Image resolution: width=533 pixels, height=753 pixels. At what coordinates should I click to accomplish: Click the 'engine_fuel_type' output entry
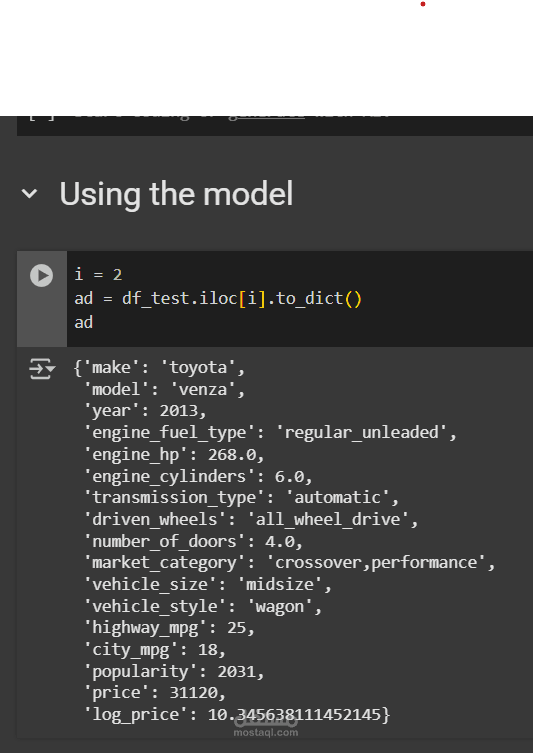click(x=270, y=433)
